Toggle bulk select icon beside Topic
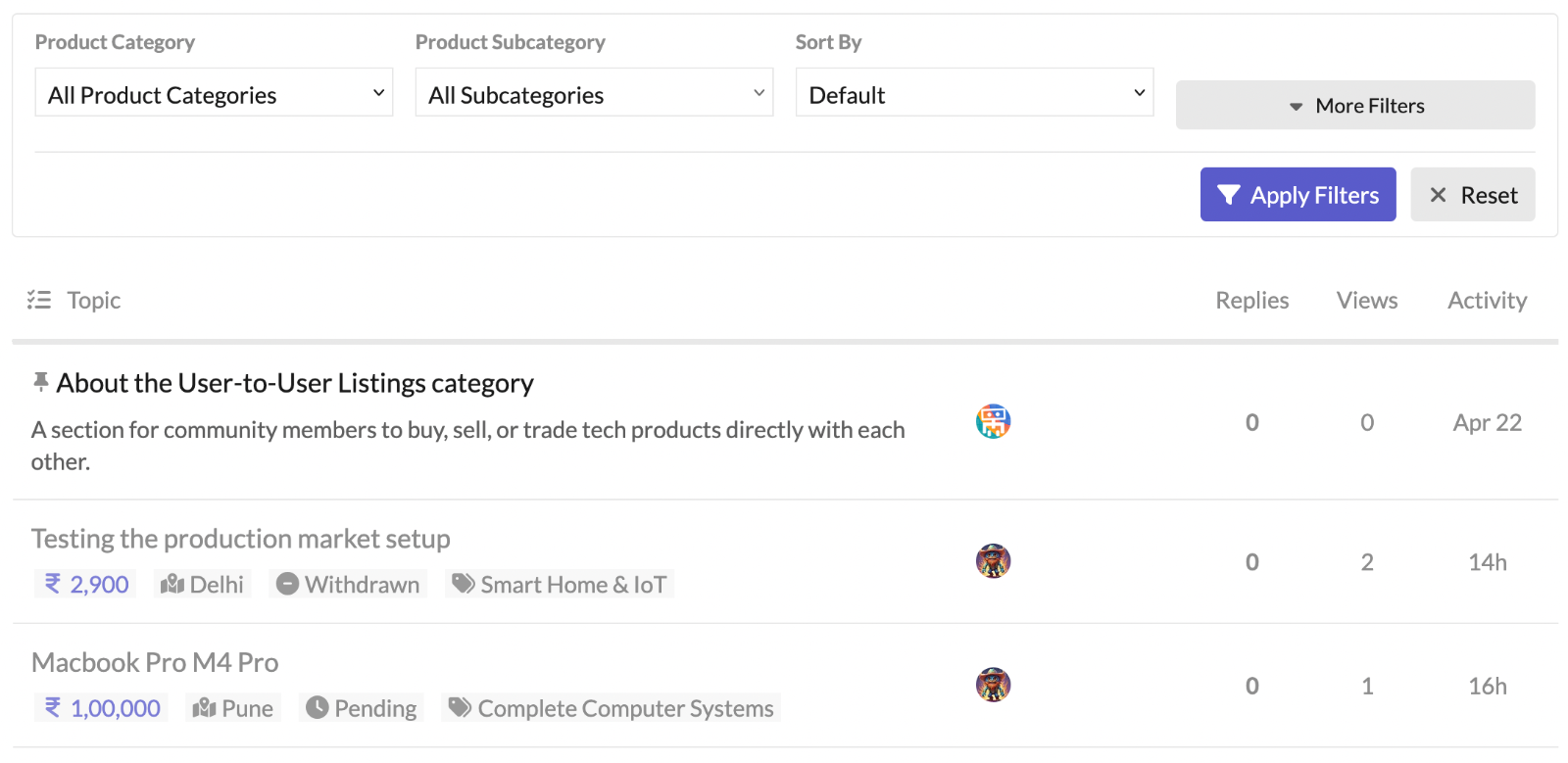1568x763 pixels. (x=39, y=300)
